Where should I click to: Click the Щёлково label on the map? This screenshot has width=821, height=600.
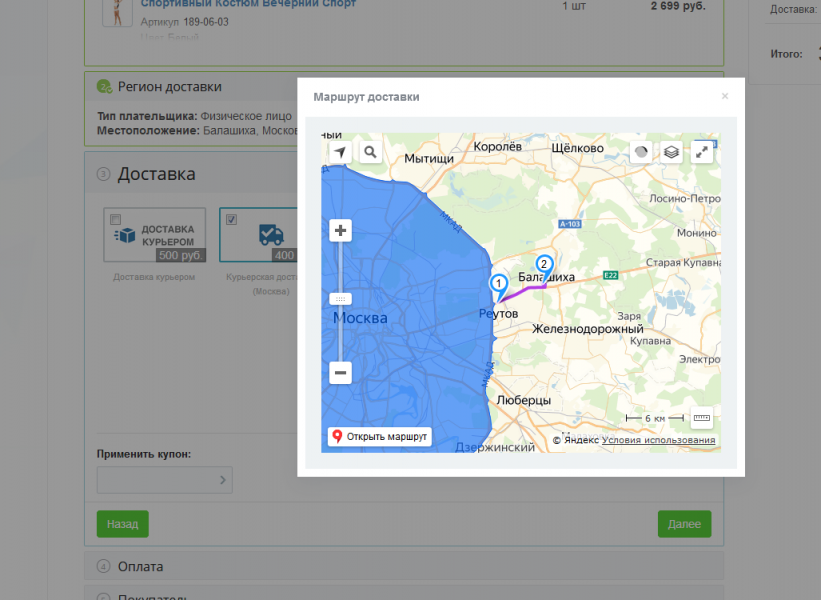(578, 148)
